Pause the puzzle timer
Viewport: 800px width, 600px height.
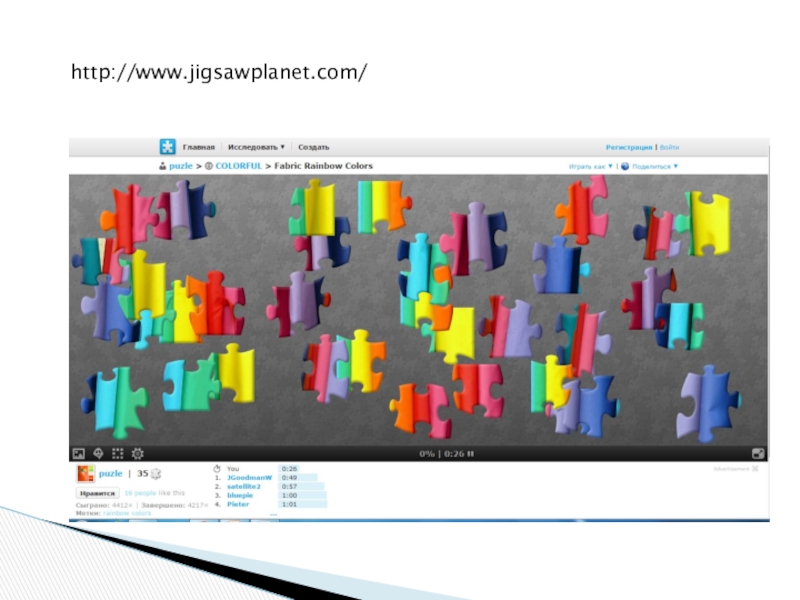click(x=470, y=454)
